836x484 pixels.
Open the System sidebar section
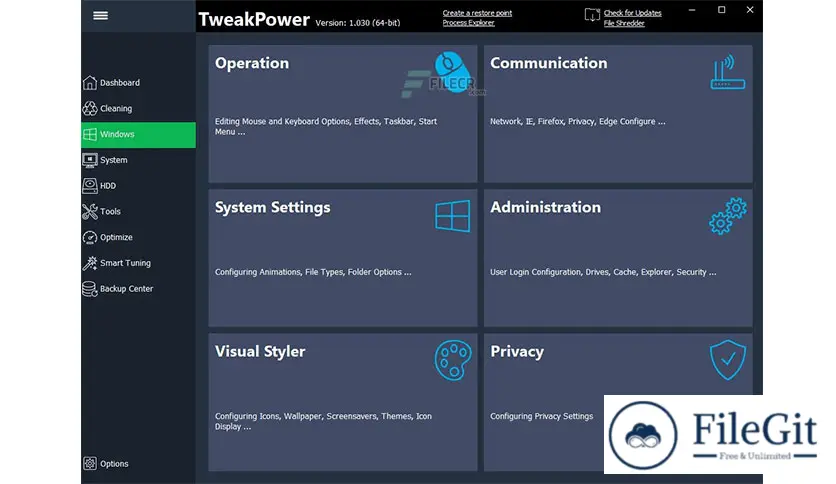(113, 160)
